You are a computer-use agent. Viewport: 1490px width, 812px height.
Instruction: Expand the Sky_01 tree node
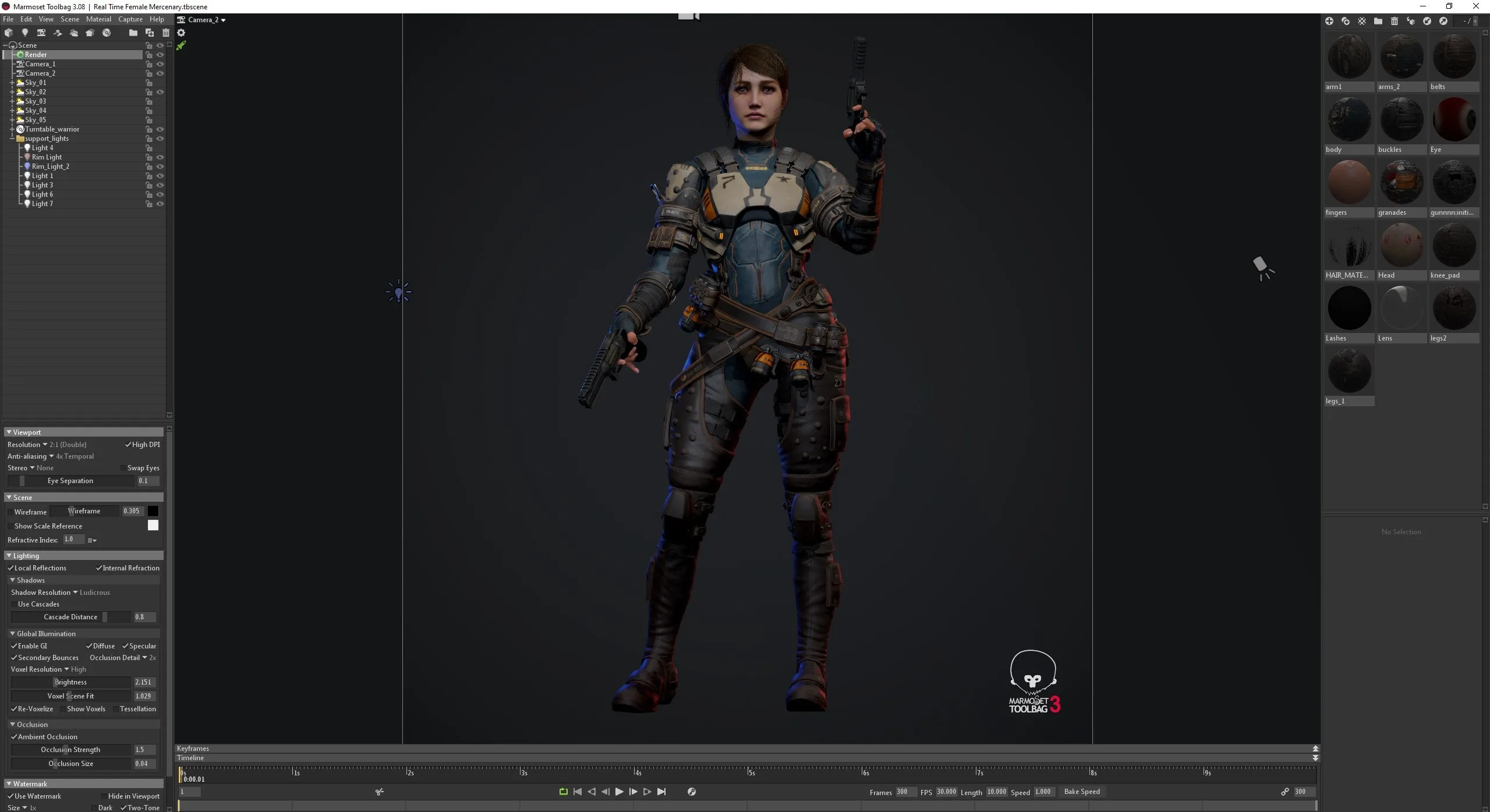coord(12,83)
